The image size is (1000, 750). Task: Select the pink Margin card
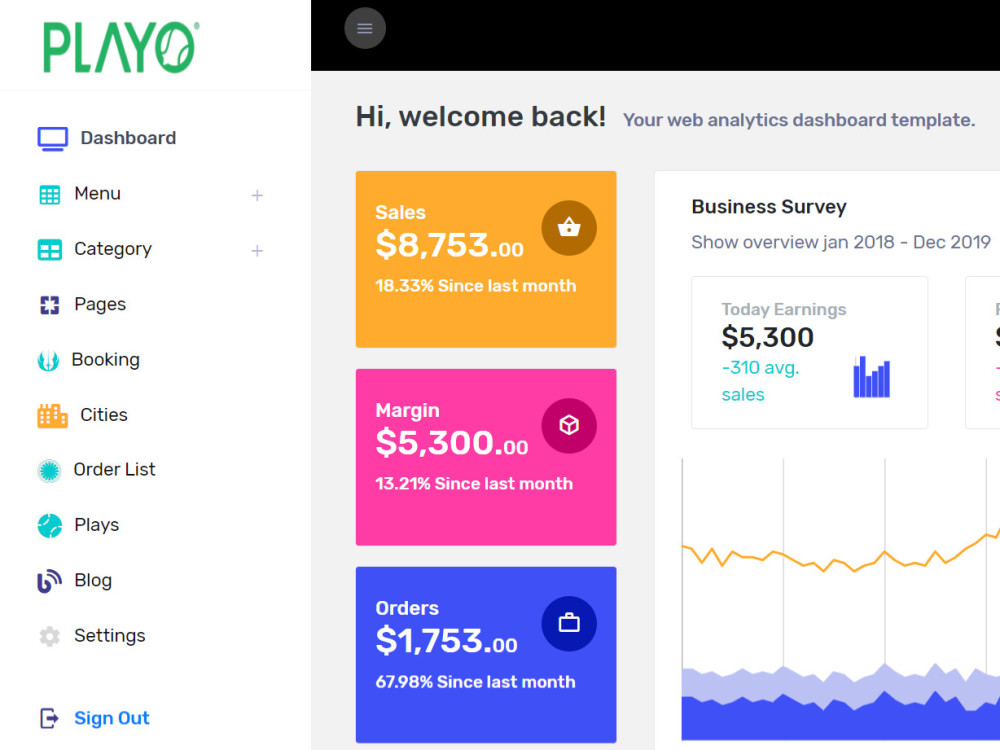point(486,457)
